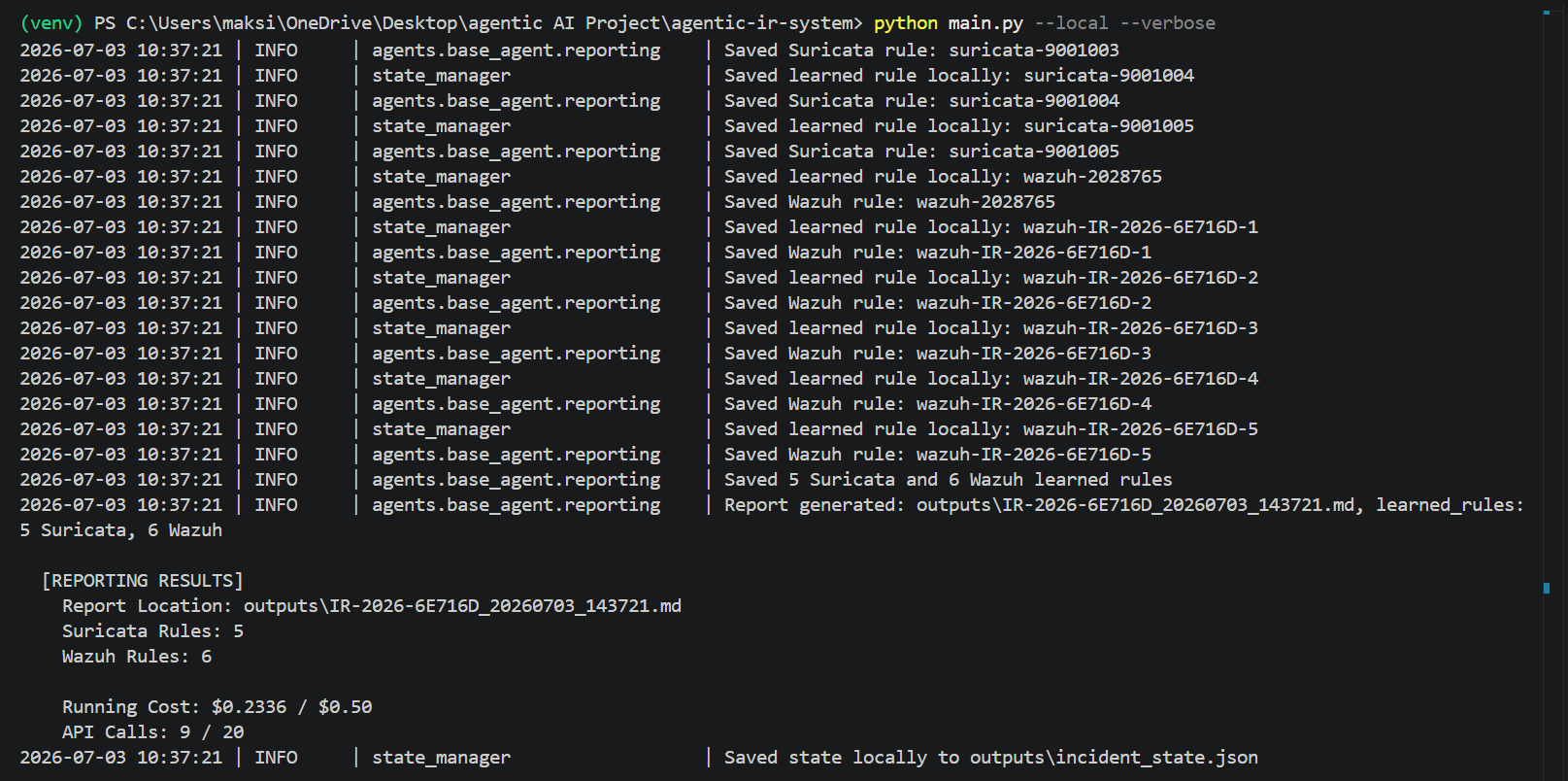Open outputs\incident_state.json path on last line
Screen dimensions: 1568x781
coord(1114,758)
